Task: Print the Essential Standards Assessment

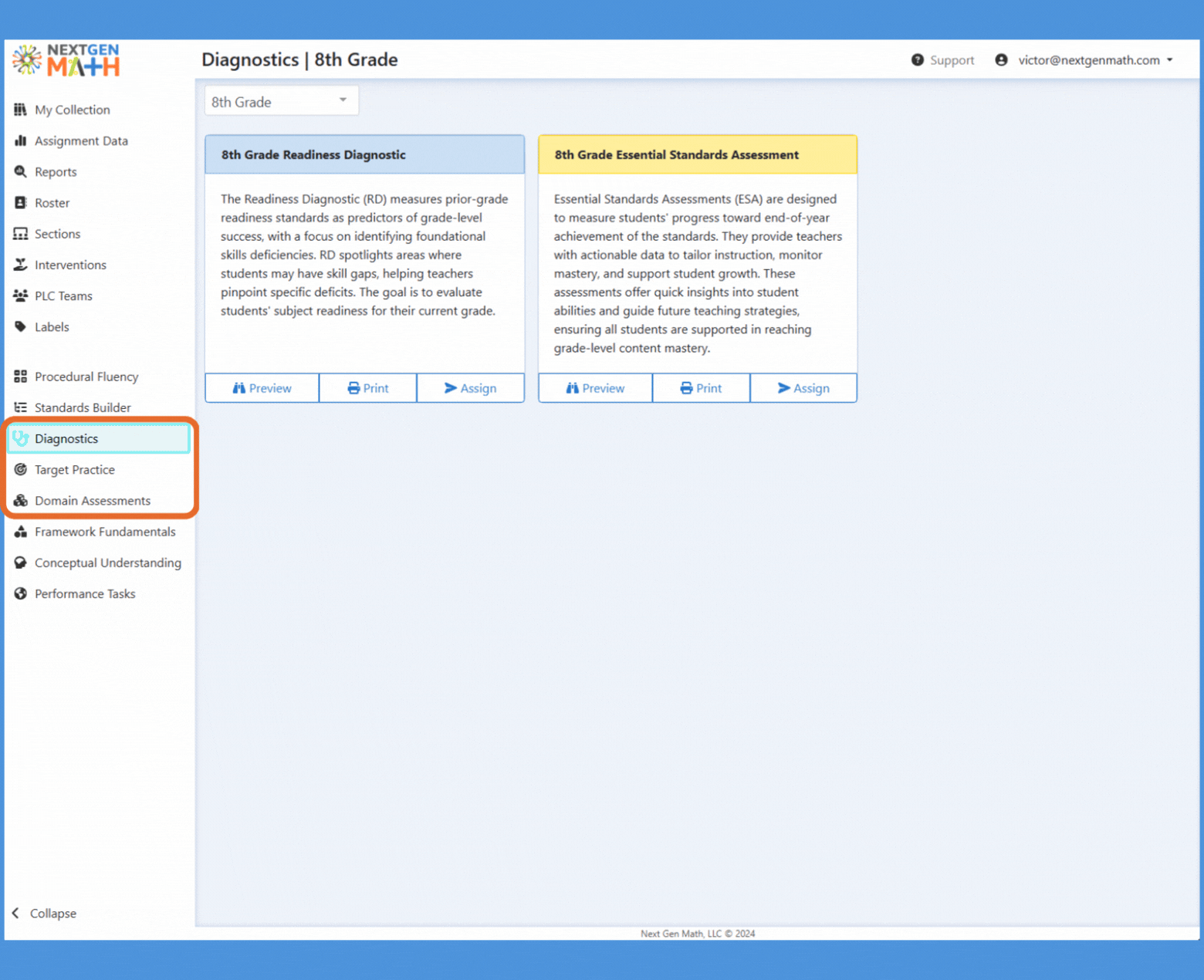Action: click(x=701, y=388)
